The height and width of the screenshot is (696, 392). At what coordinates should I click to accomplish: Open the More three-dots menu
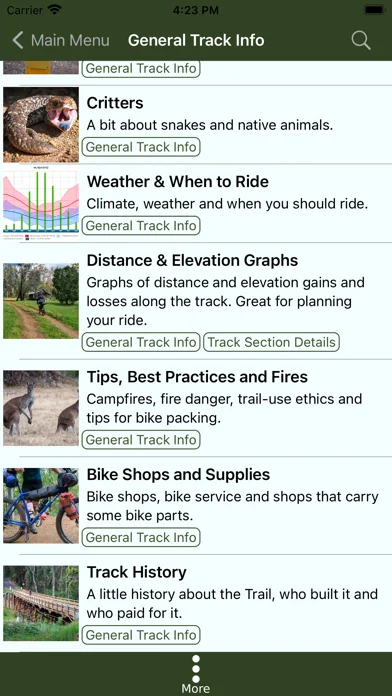(x=196, y=674)
